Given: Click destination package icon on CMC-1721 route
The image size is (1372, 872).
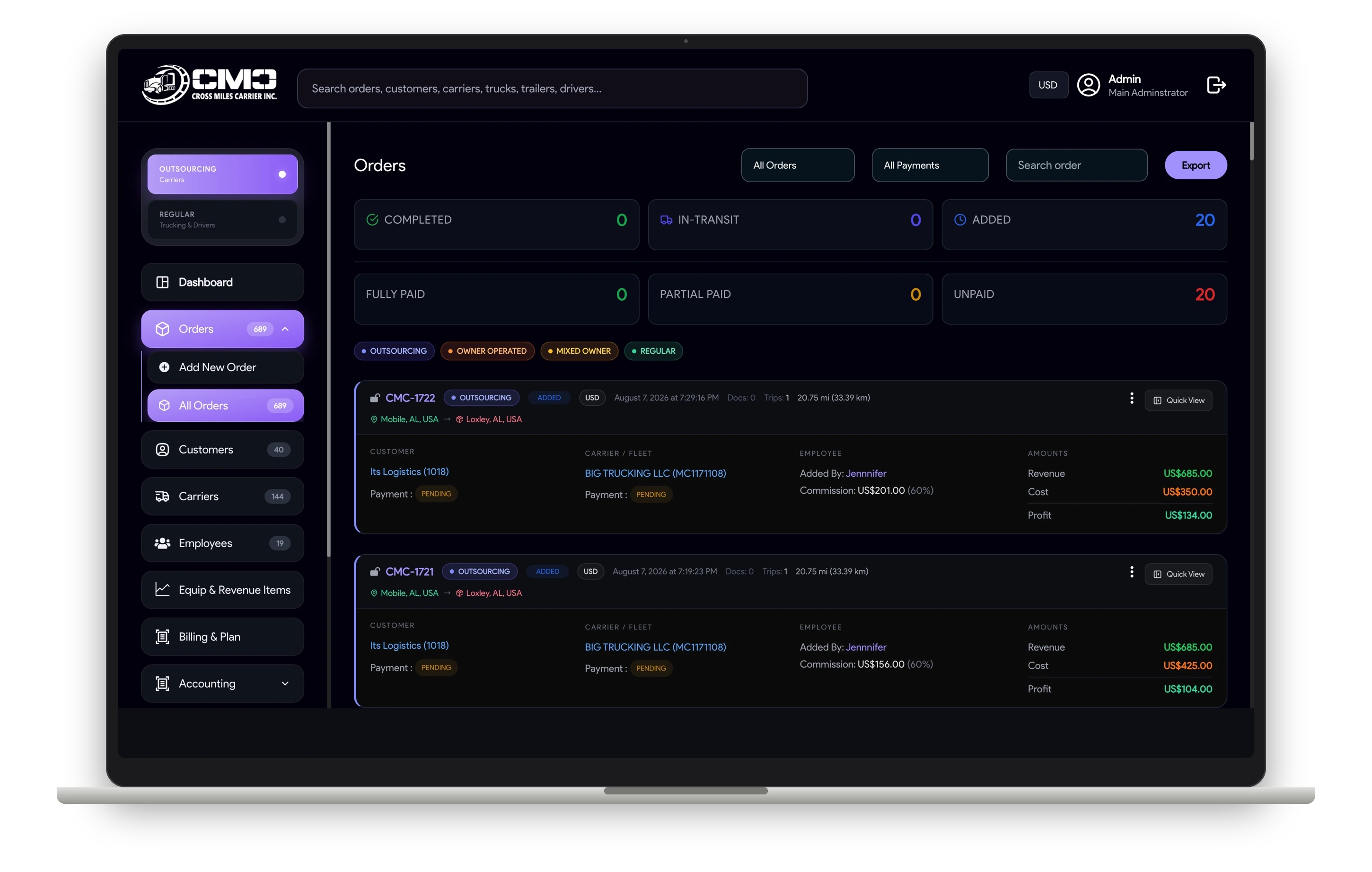Looking at the screenshot, I should 459,593.
